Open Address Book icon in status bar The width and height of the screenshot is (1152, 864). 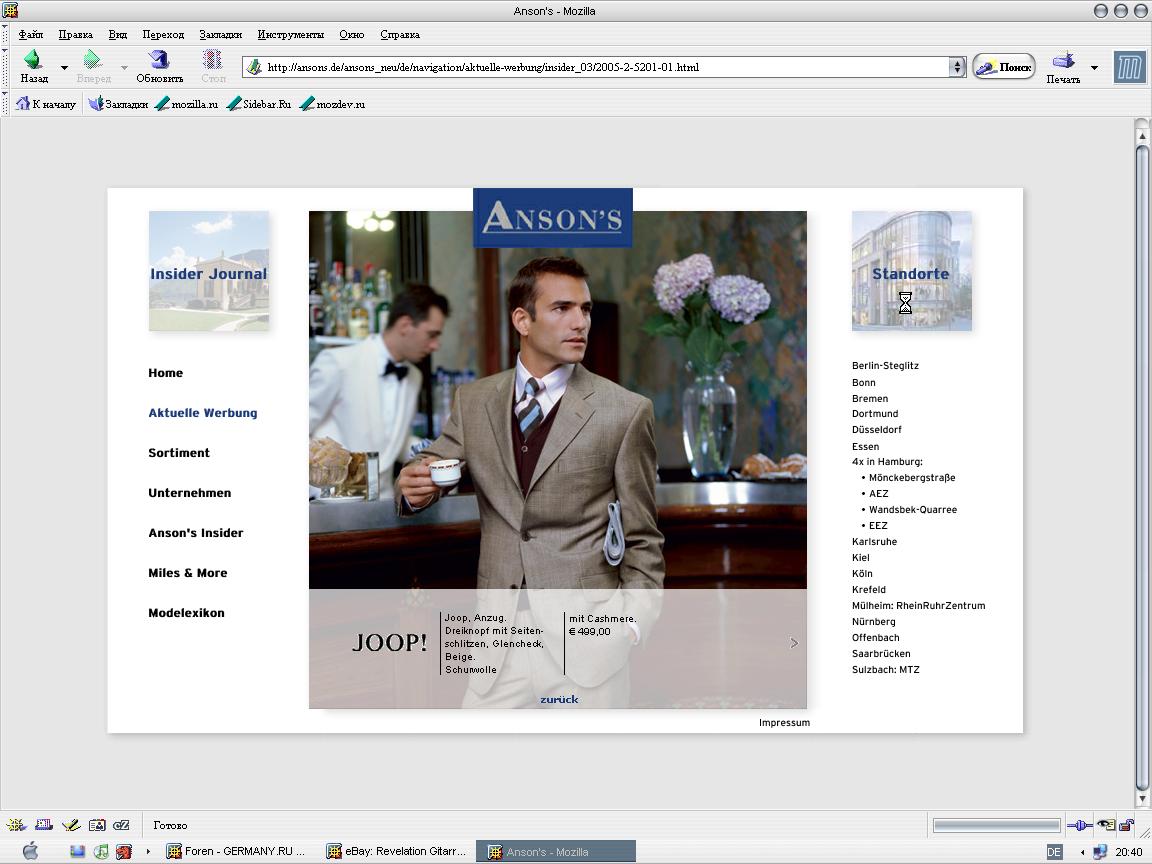pyautogui.click(x=97, y=825)
